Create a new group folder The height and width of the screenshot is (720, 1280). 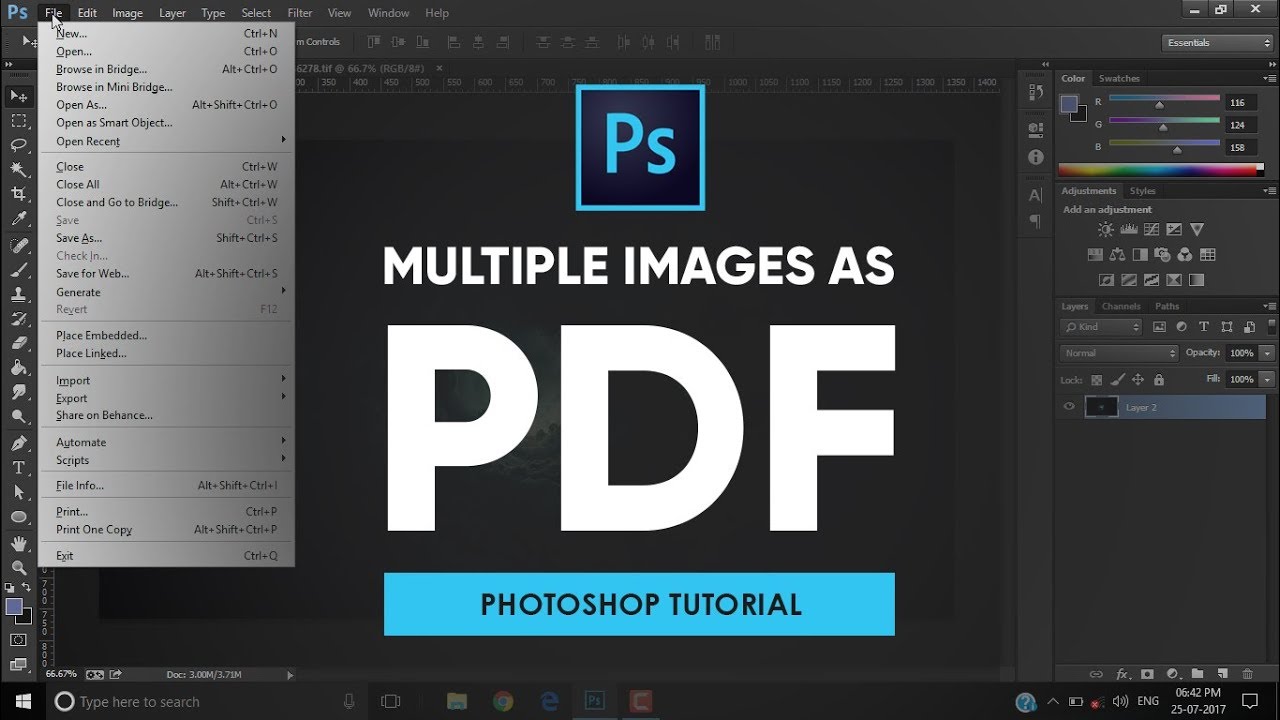[x=1196, y=674]
